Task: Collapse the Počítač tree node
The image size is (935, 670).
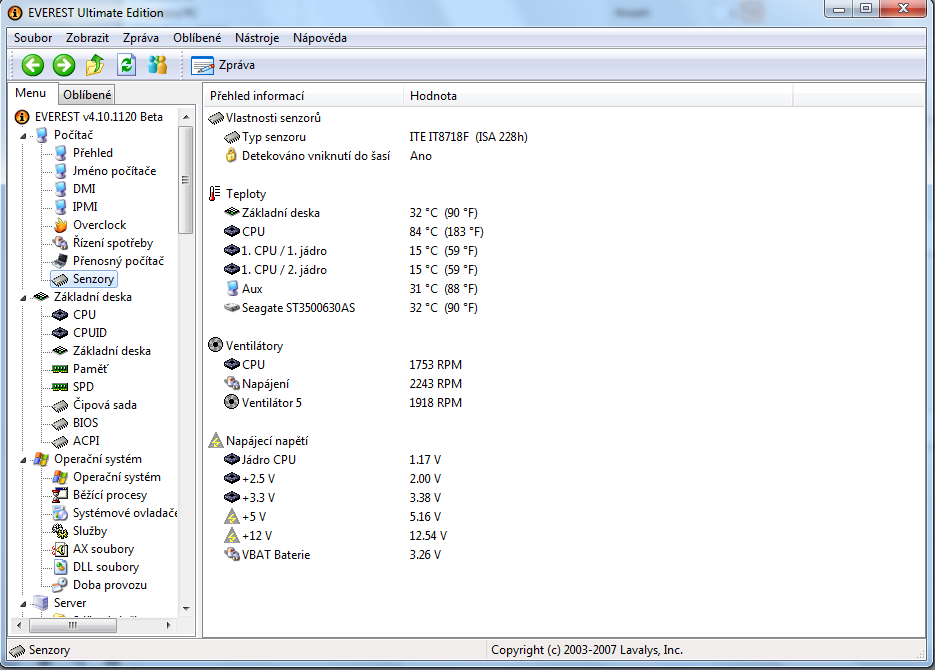Action: tap(23, 136)
